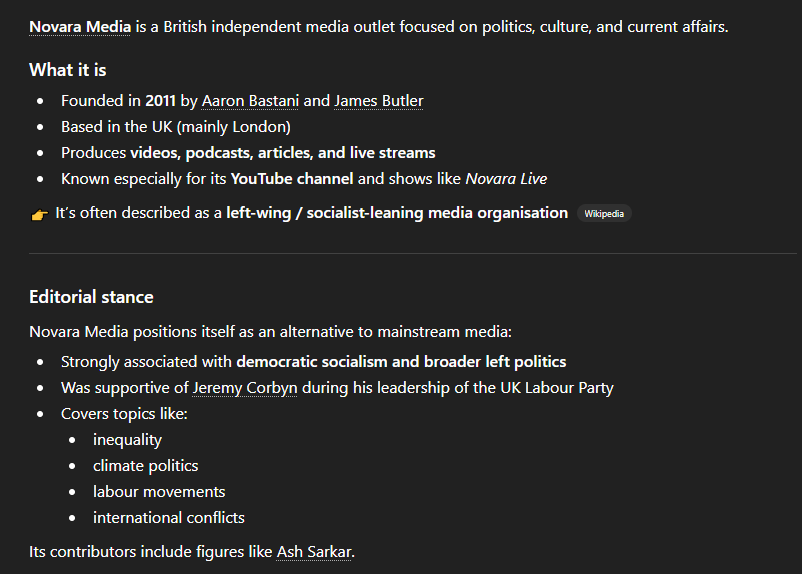Click the "Editorial stance" heading
Viewport: 802px width, 574px height.
(x=91, y=297)
